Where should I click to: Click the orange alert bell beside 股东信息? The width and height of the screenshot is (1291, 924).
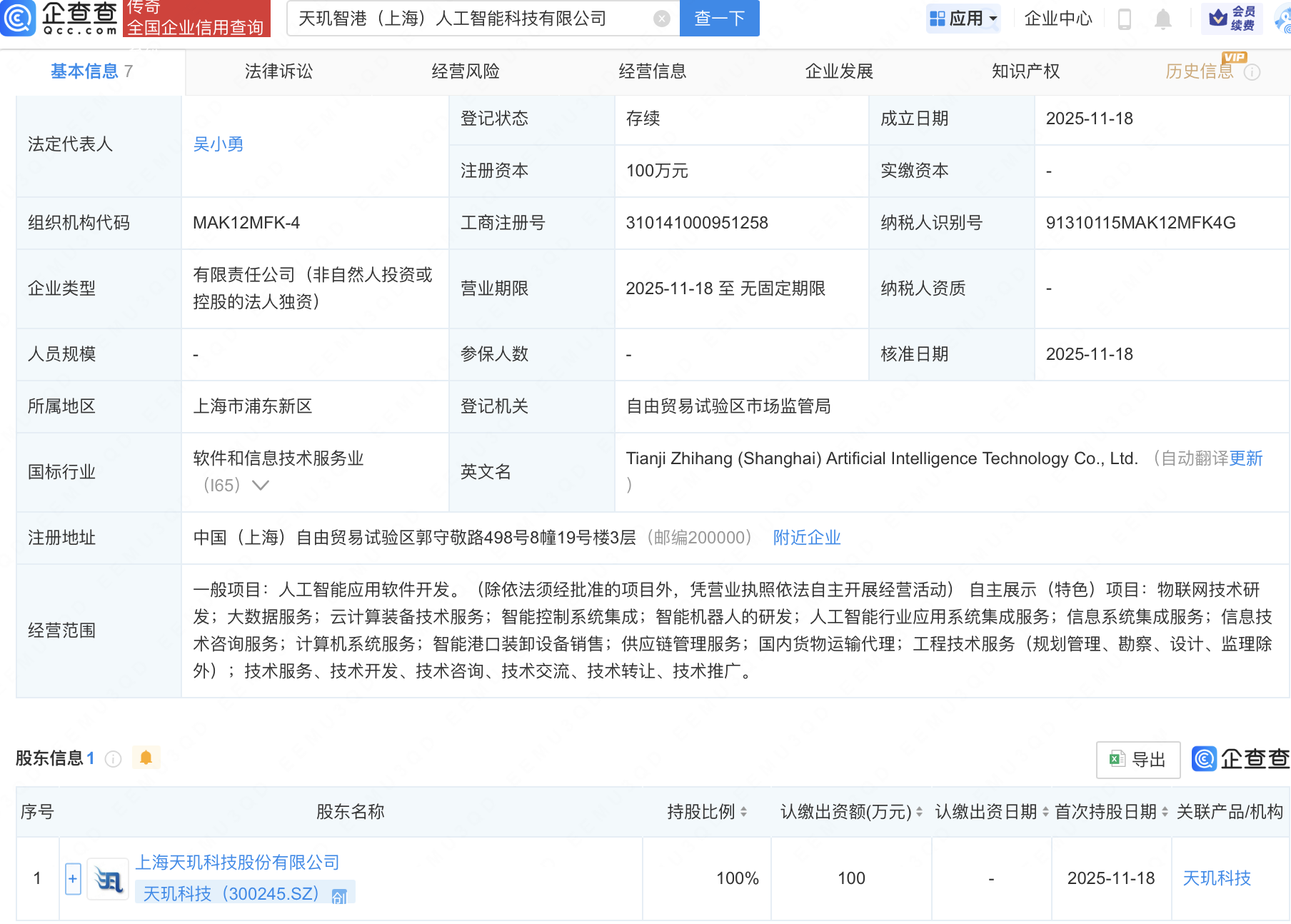click(146, 758)
